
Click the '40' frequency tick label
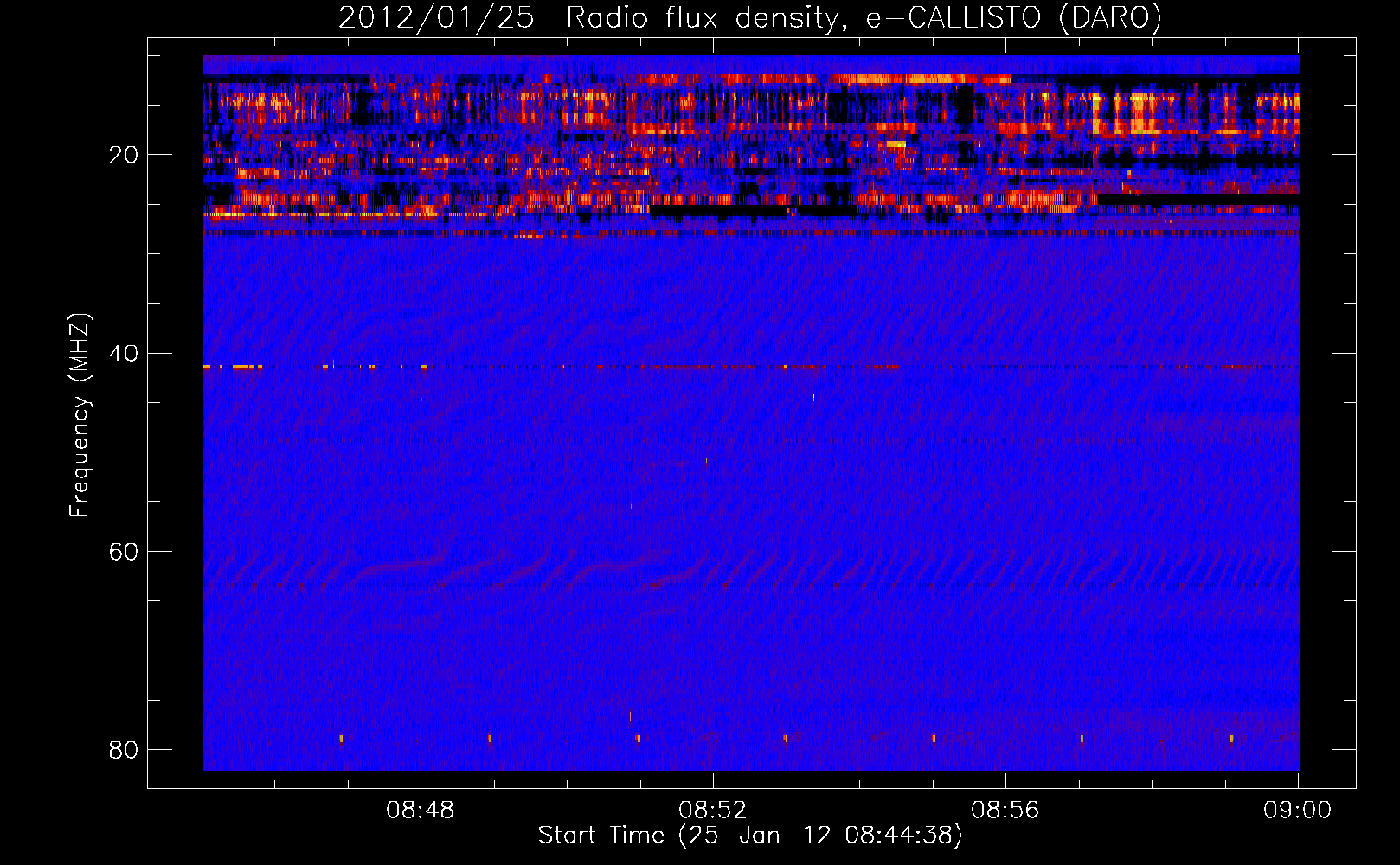click(124, 353)
